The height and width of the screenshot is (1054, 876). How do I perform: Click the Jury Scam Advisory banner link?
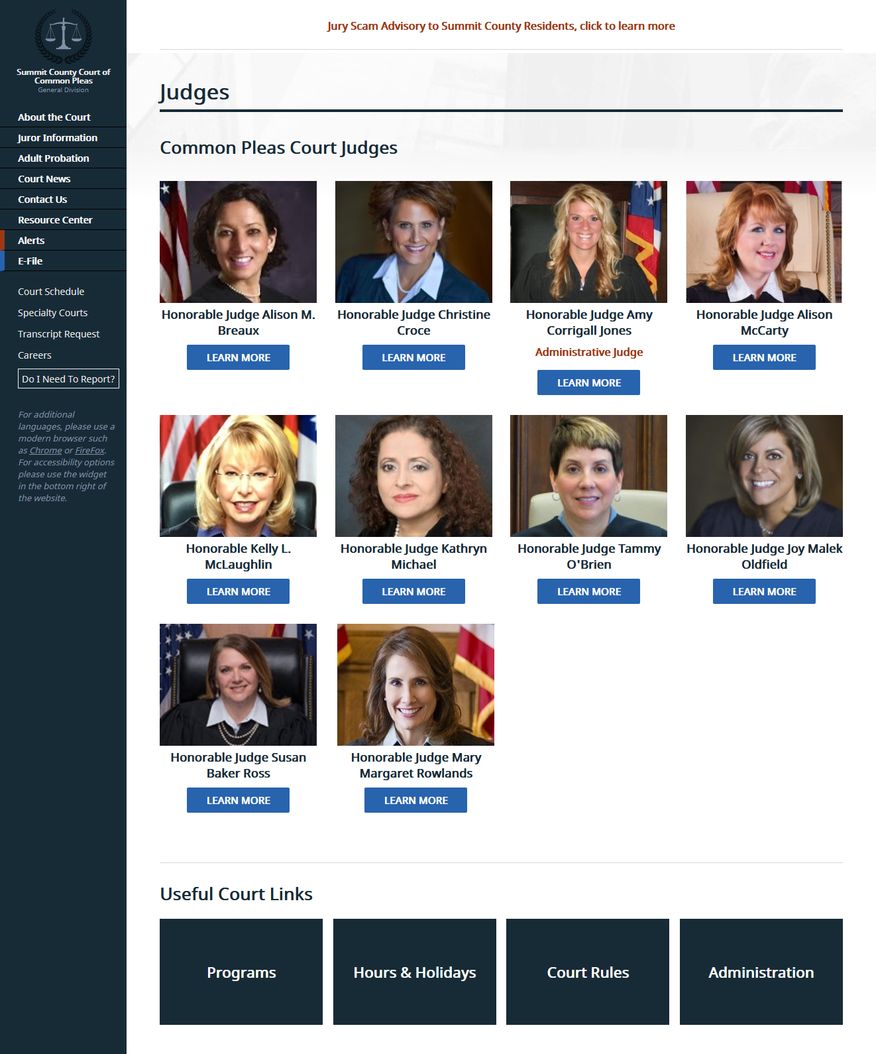501,26
